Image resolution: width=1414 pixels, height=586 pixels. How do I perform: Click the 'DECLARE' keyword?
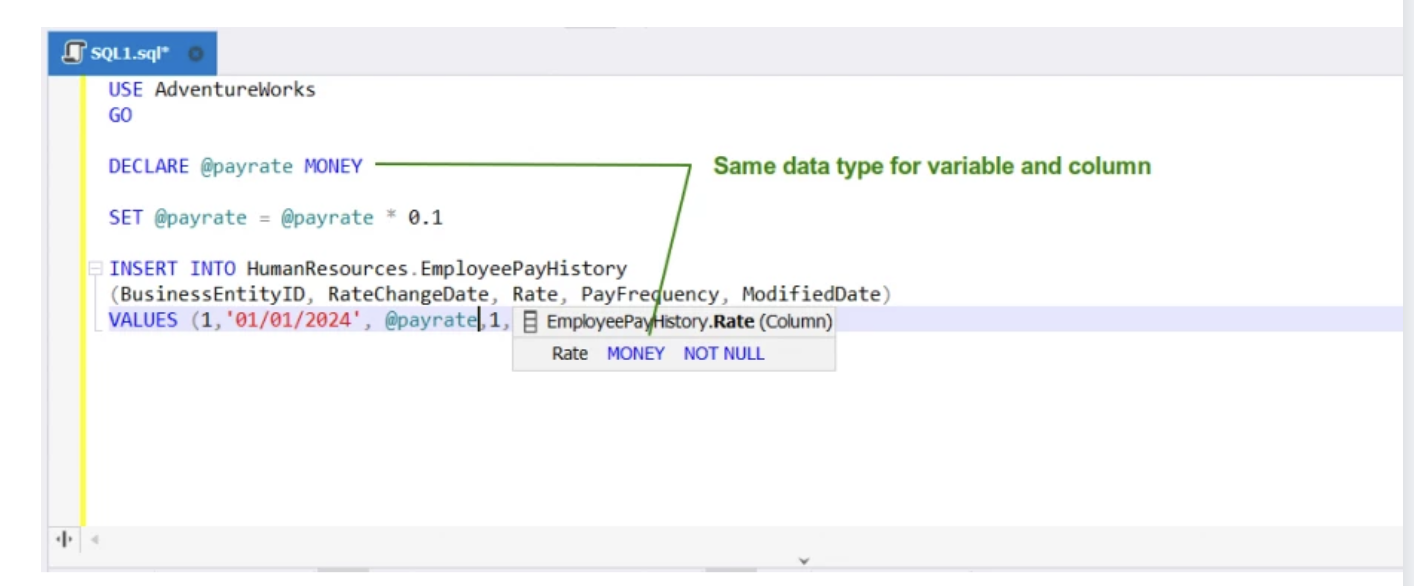(149, 167)
